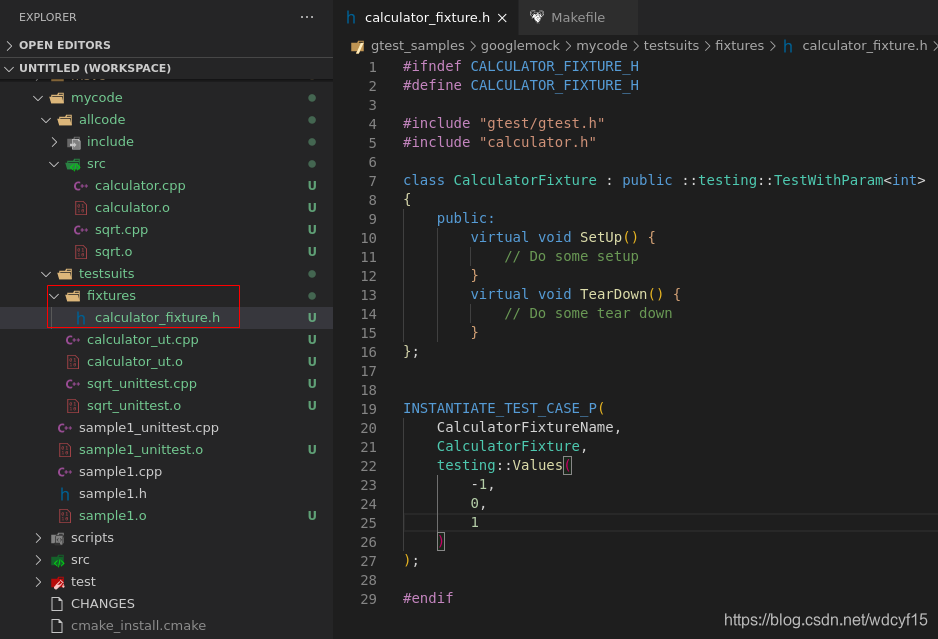This screenshot has height=639, width=938.
Task: Open the CHANGES file
Action: tap(102, 604)
